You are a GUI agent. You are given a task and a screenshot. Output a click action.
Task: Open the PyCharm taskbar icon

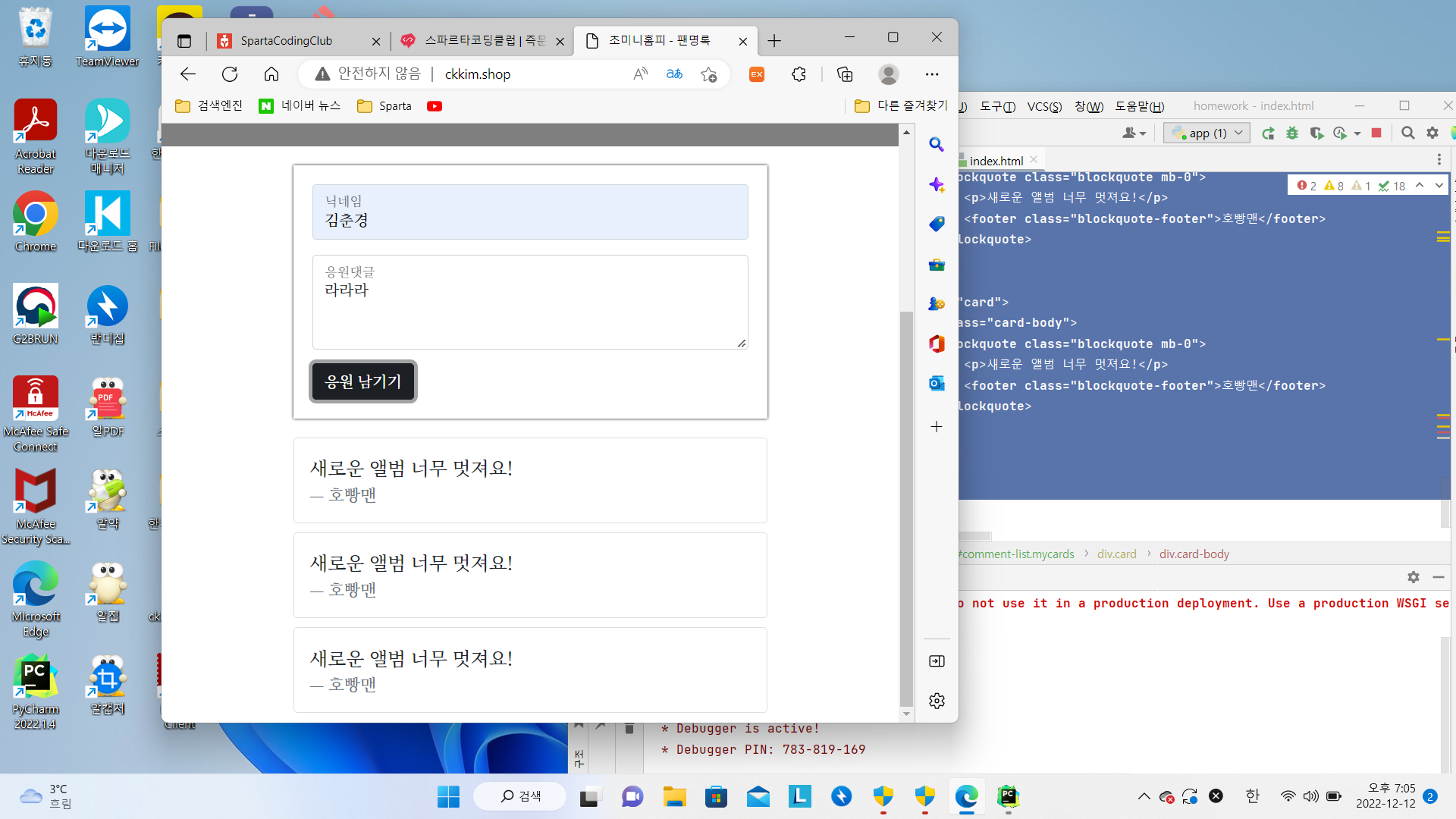tap(1008, 796)
